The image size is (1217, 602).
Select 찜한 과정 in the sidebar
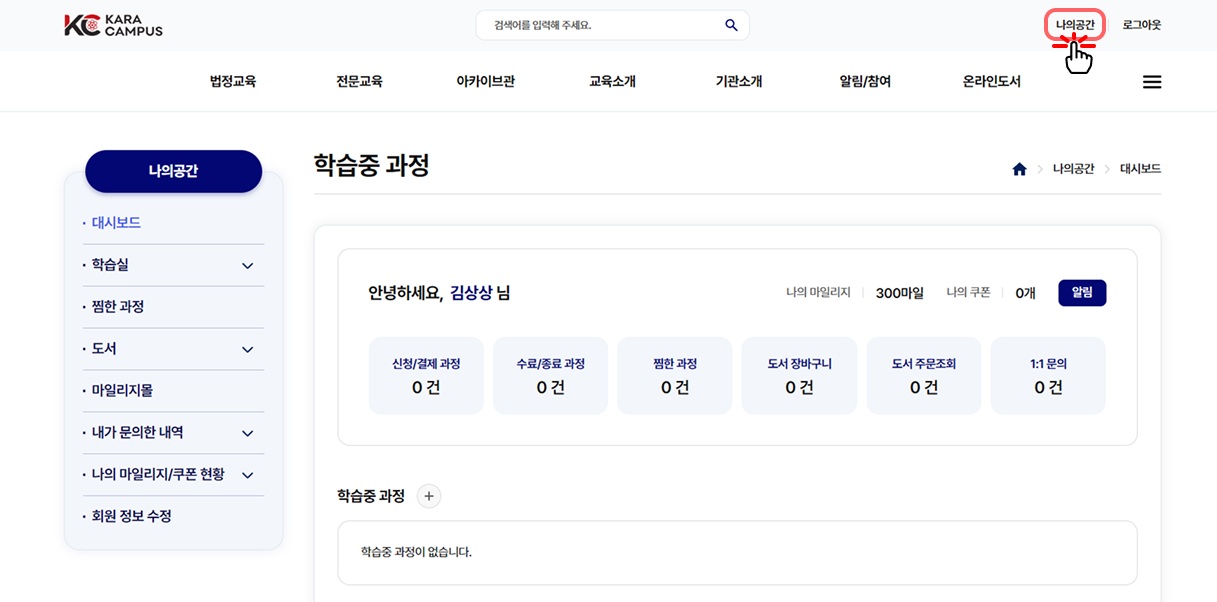tap(118, 307)
